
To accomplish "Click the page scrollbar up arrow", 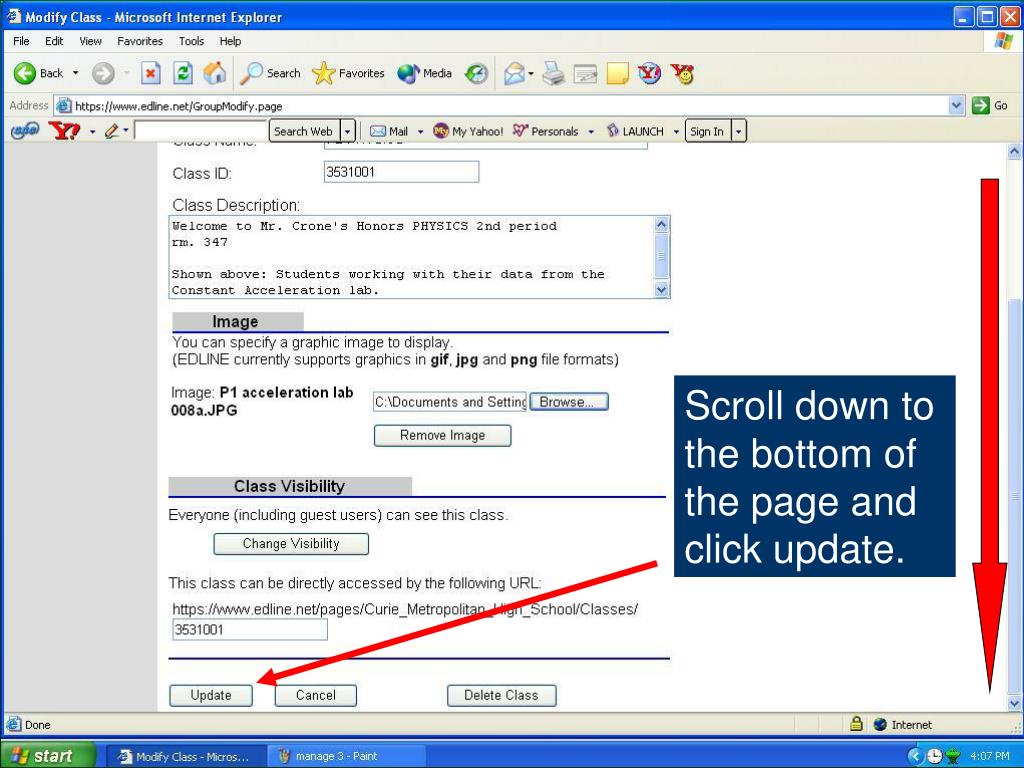I will pos(1014,152).
